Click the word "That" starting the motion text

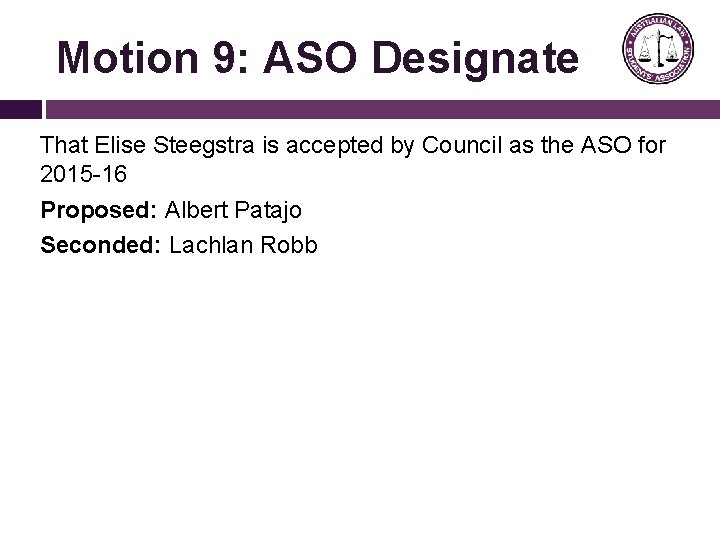(x=64, y=146)
